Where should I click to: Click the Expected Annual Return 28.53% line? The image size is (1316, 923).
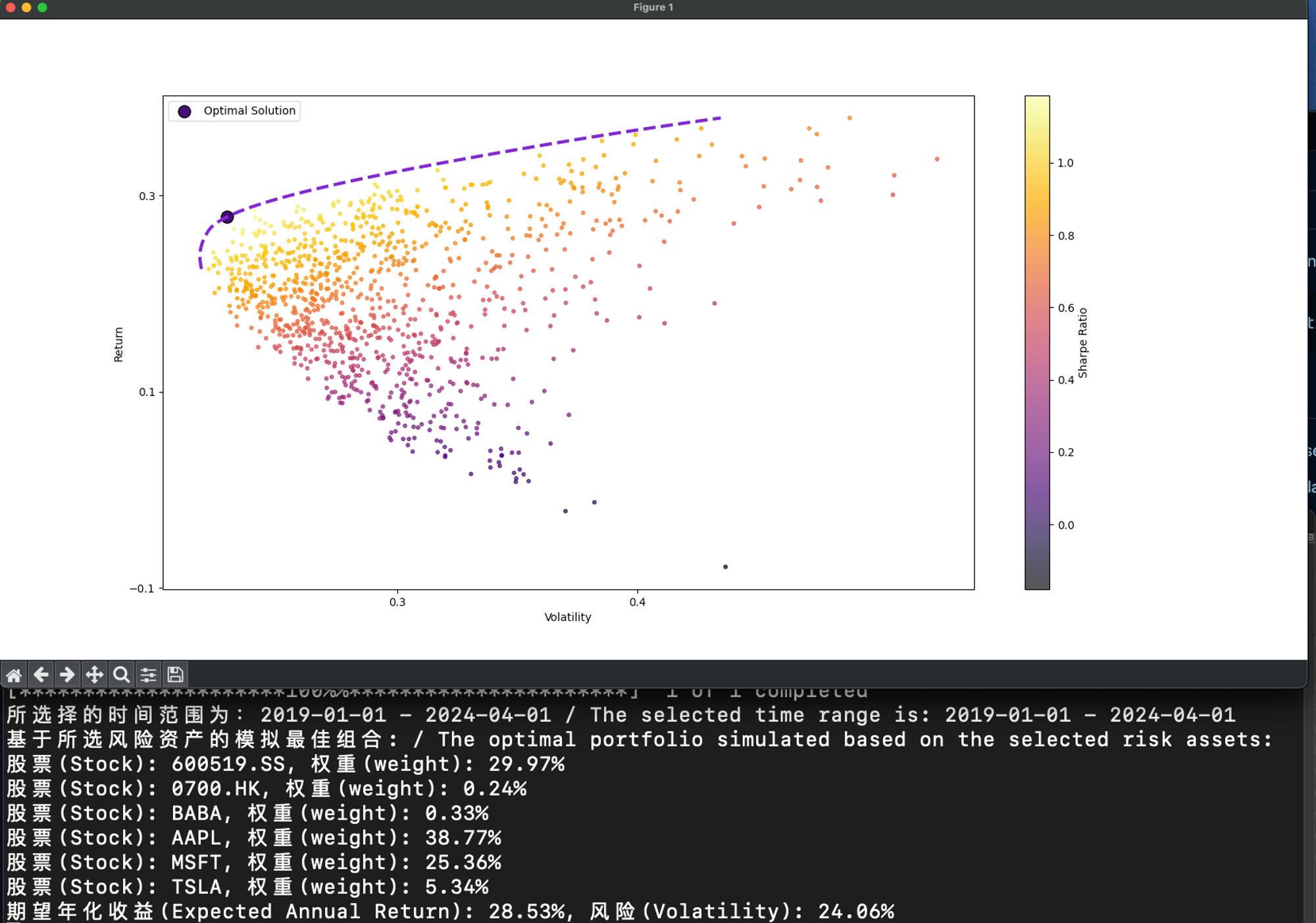tap(451, 911)
